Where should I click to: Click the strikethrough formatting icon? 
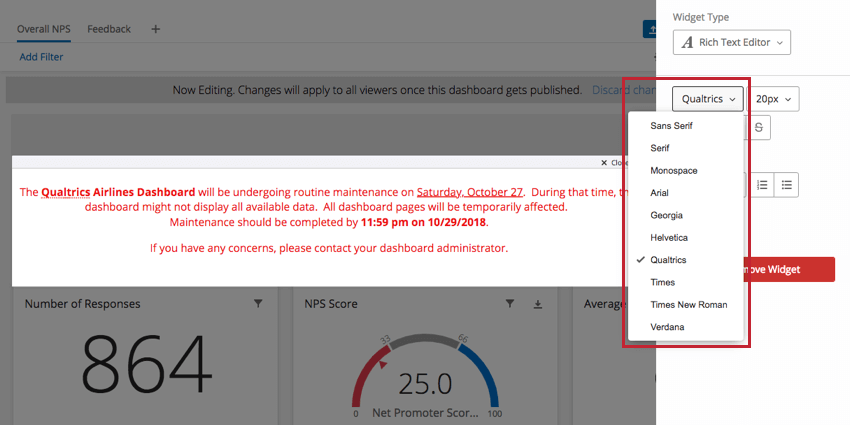pyautogui.click(x=759, y=127)
